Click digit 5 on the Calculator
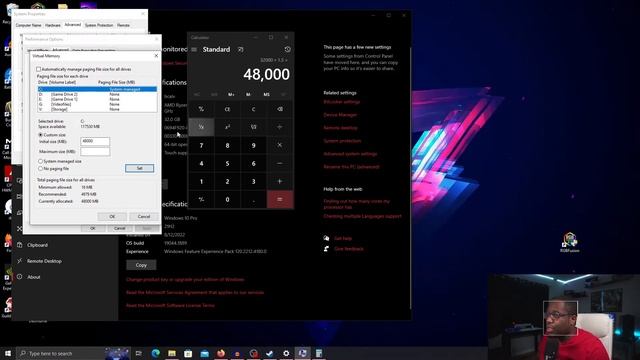The width and height of the screenshot is (640, 360). [227, 163]
